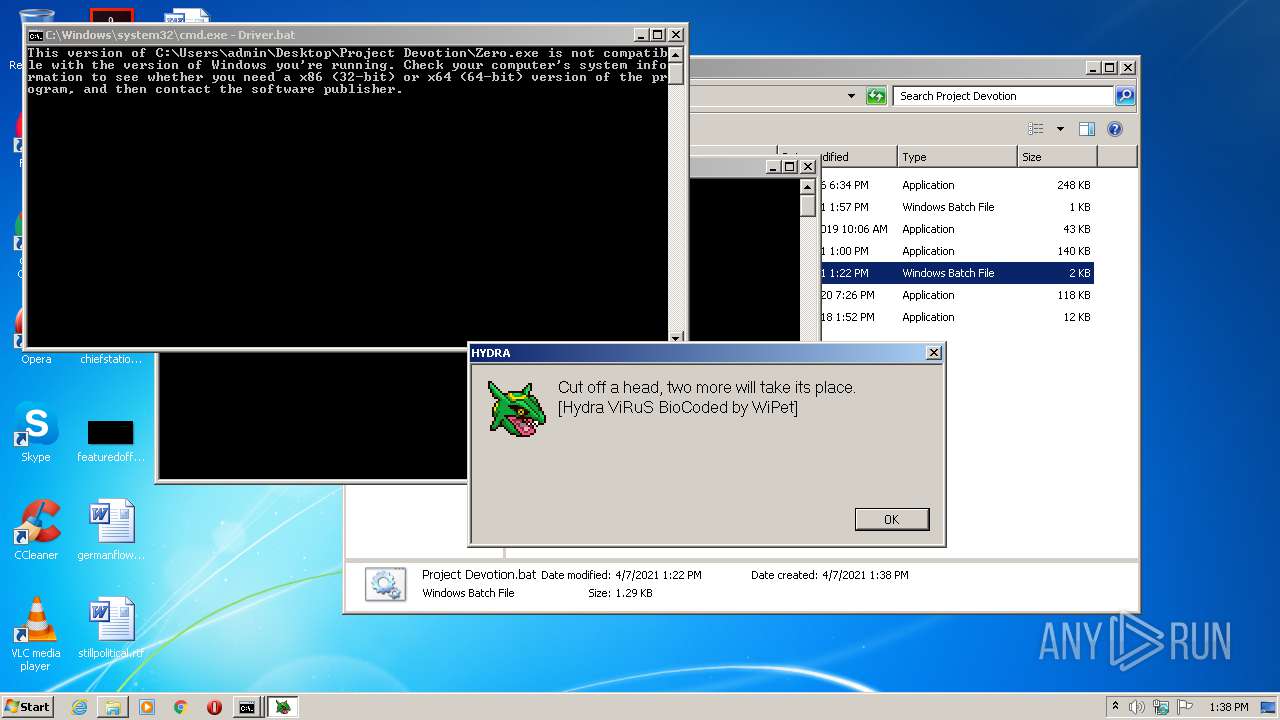Click the Project Devotion.bat name in details pane
1280x720 pixels.
(479, 575)
